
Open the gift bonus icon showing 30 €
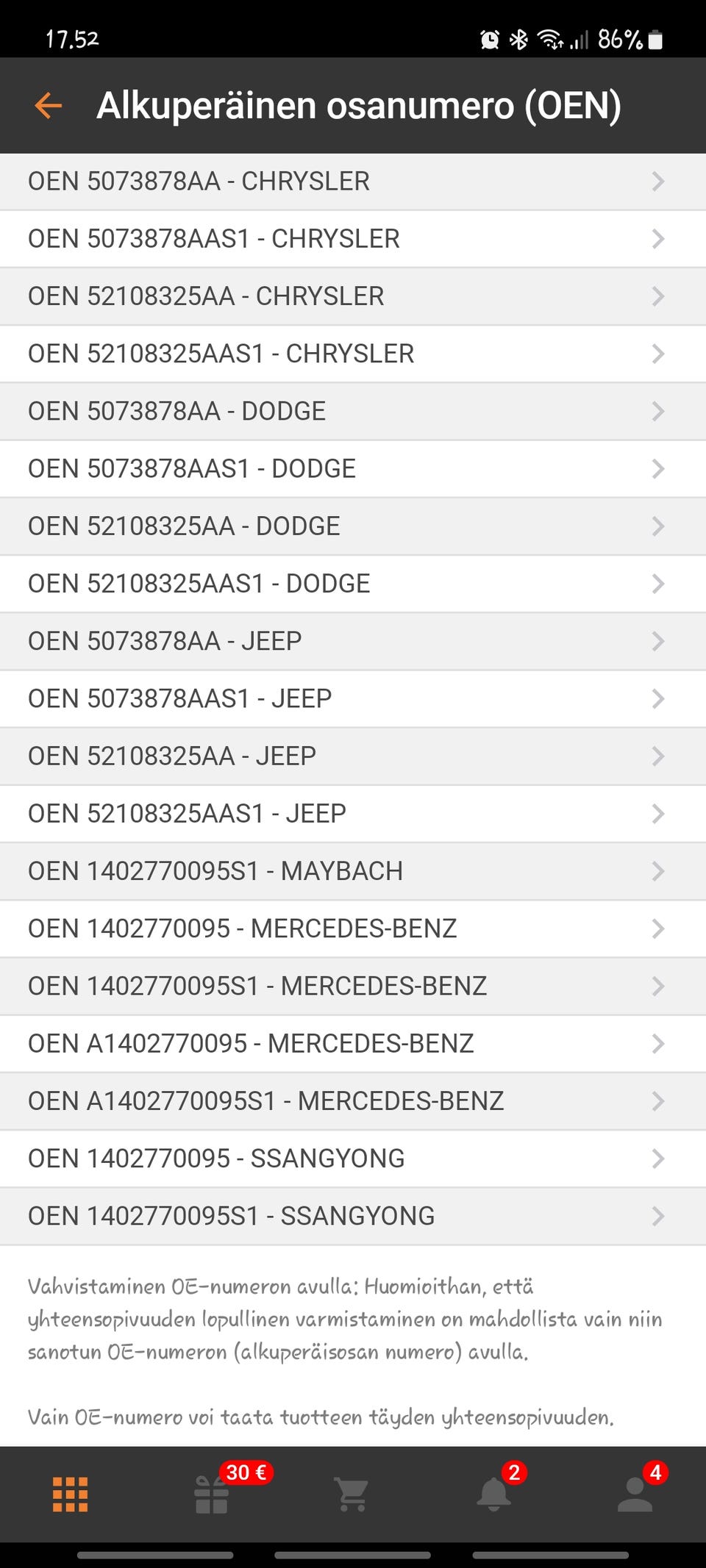tap(212, 1494)
